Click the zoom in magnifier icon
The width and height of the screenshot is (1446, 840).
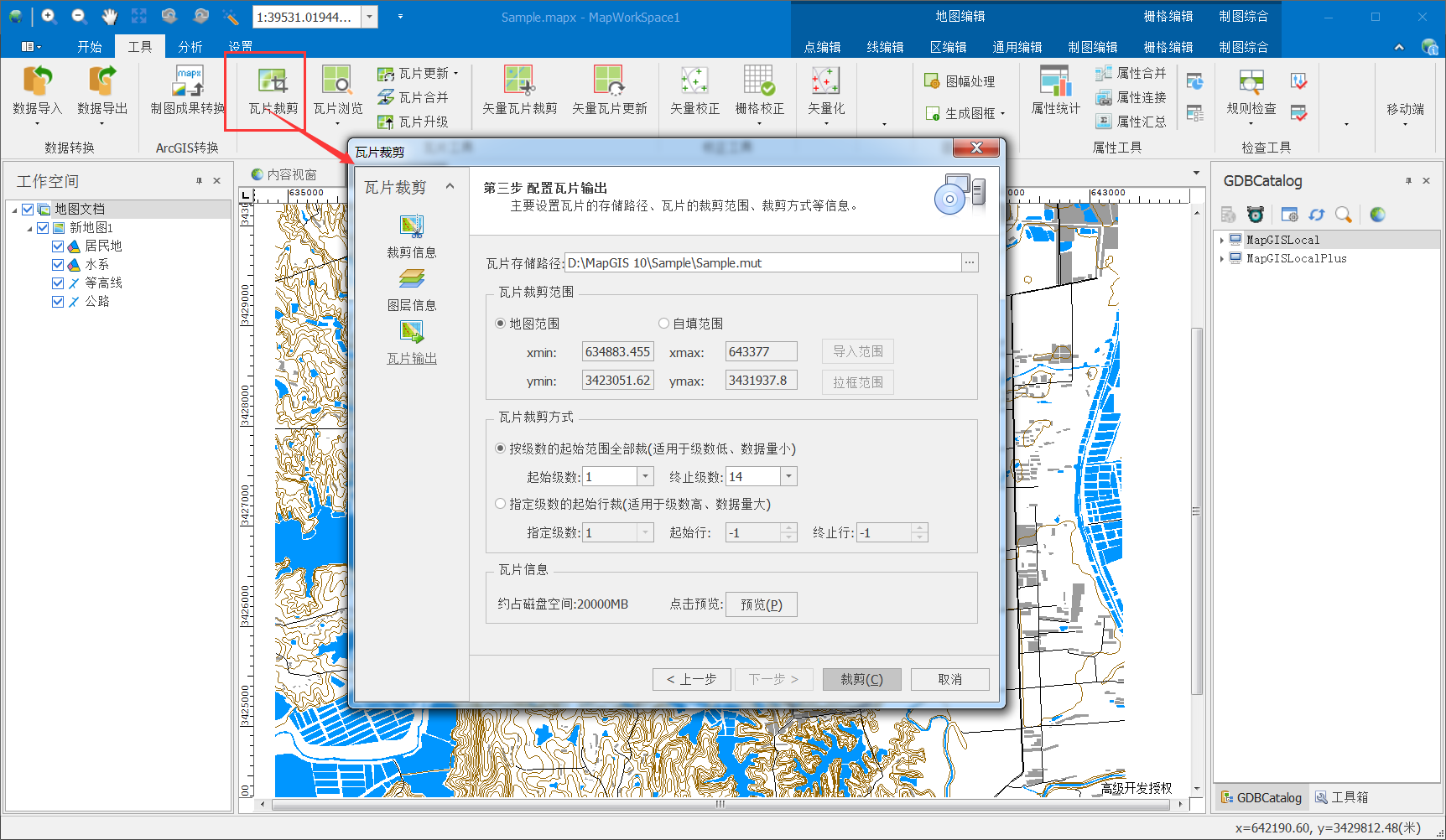[x=49, y=16]
